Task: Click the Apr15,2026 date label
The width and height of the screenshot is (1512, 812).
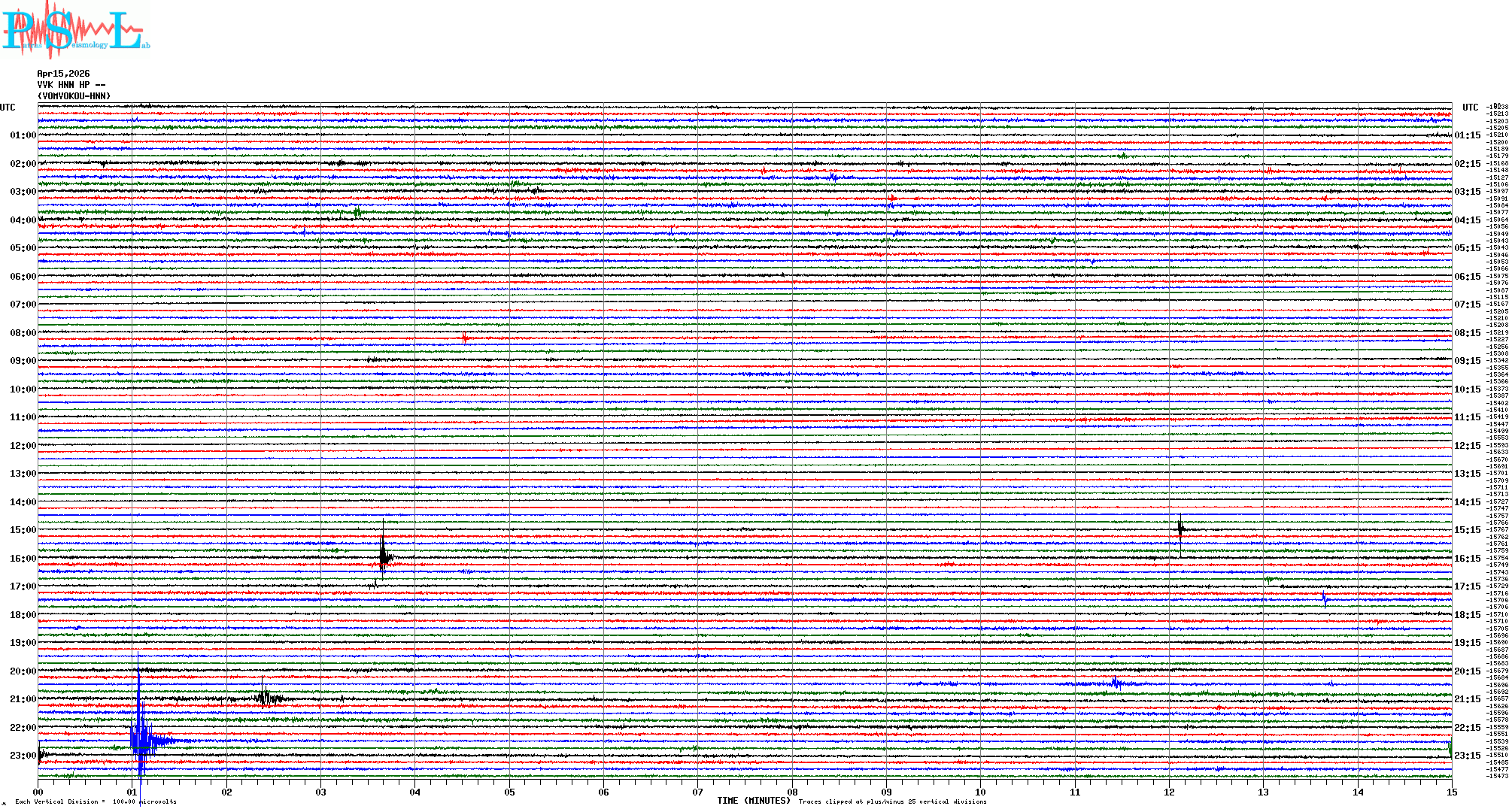Action: click(63, 74)
